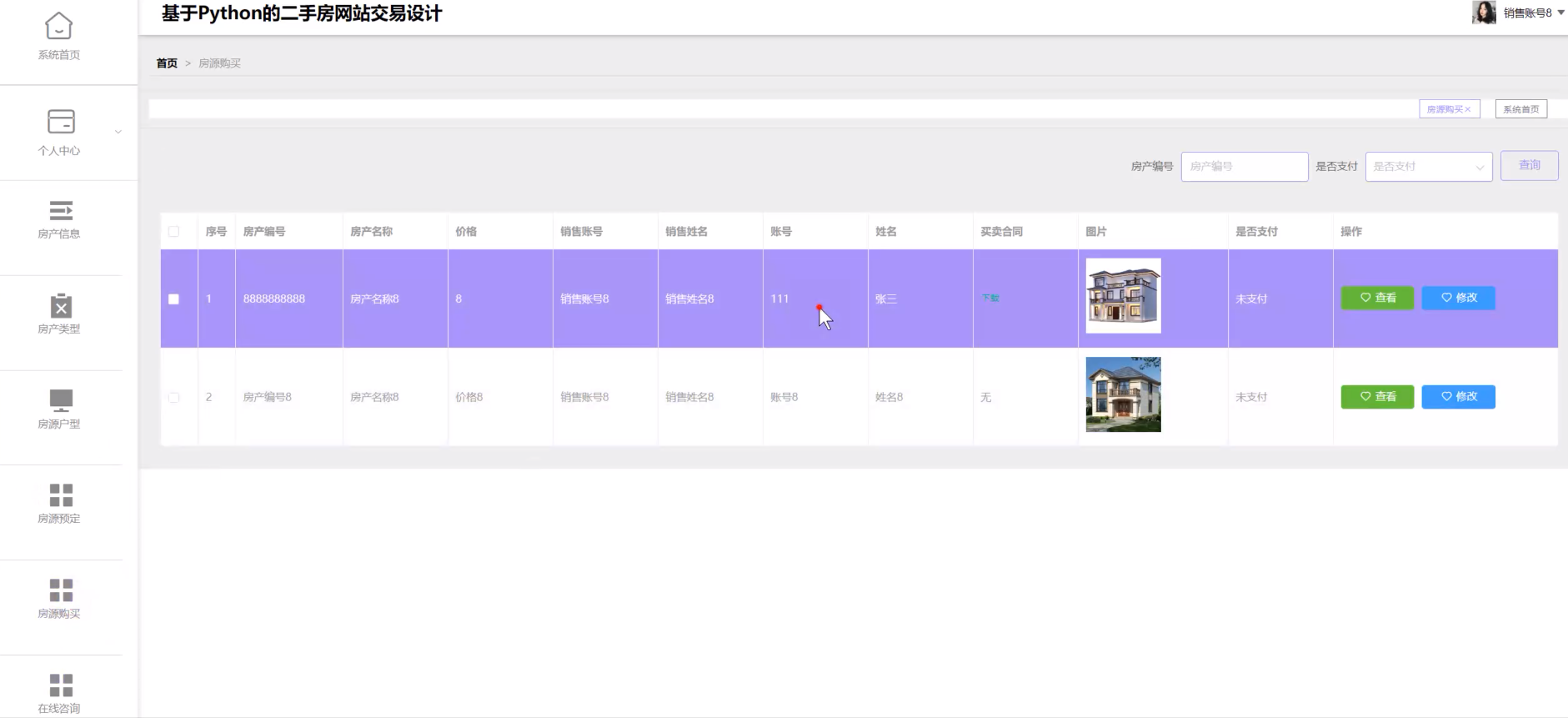1568x718 pixels.
Task: Toggle the select-all checkbox in table header
Action: [x=173, y=232]
